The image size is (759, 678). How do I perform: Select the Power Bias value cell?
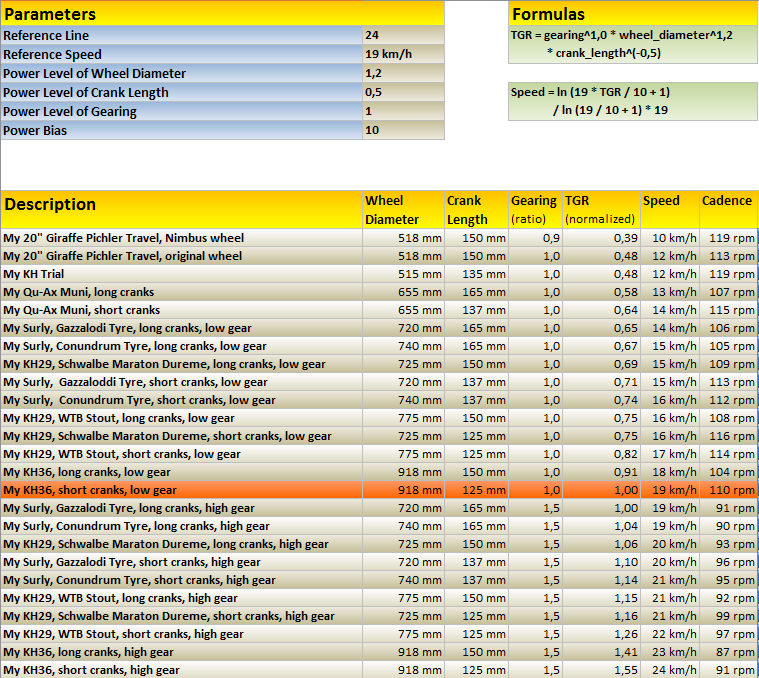click(x=403, y=130)
